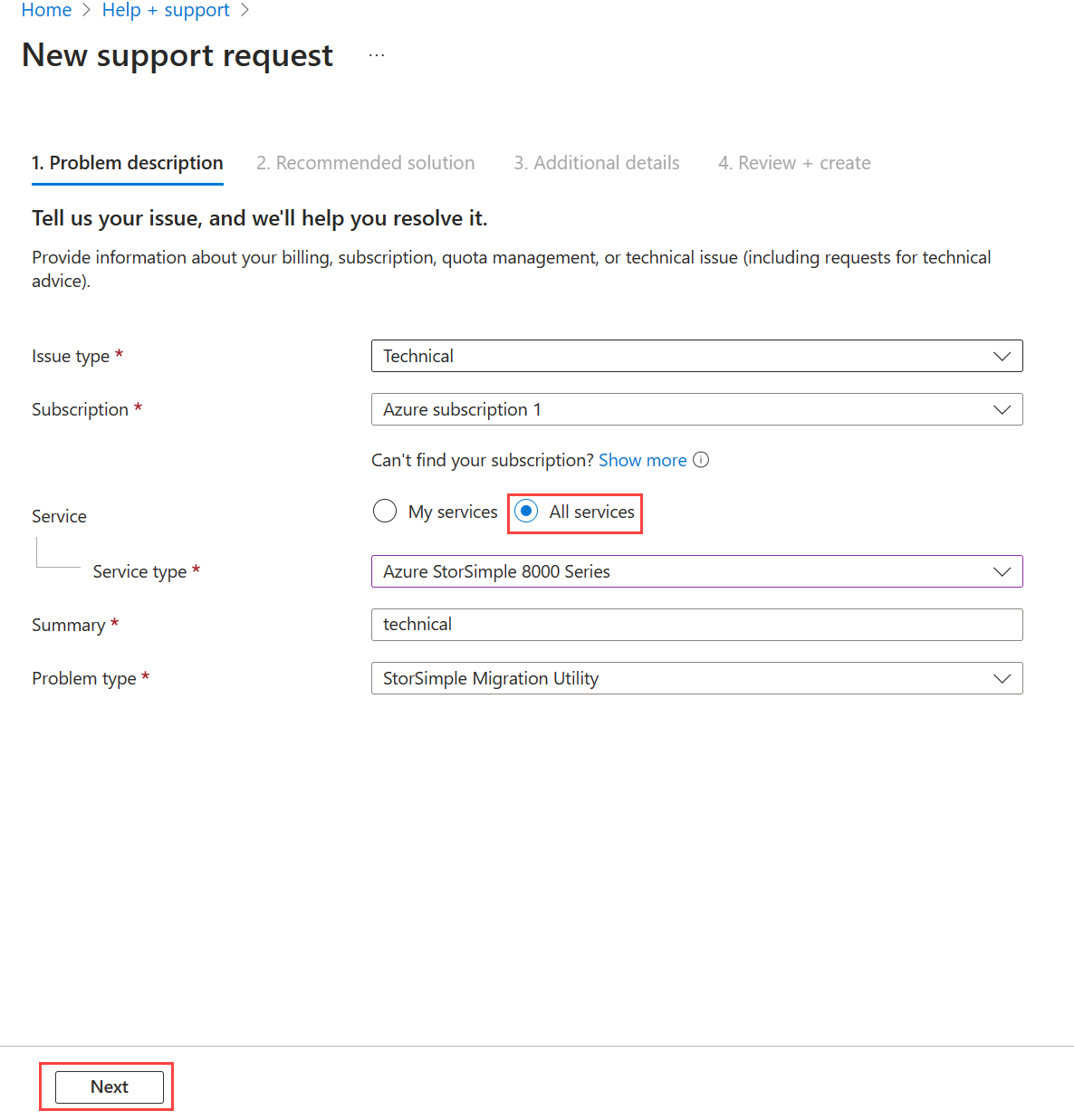Viewport: 1074px width, 1120px height.
Task: Click the Show more link
Action: coord(642,460)
